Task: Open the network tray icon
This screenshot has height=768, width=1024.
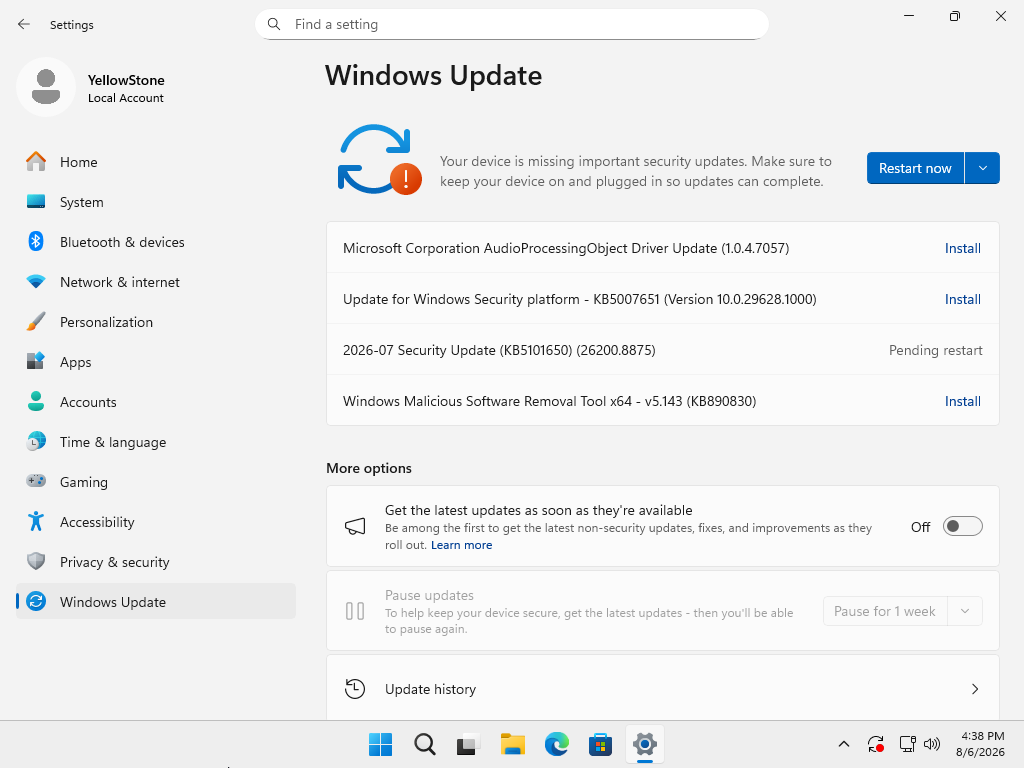Action: coord(907,744)
